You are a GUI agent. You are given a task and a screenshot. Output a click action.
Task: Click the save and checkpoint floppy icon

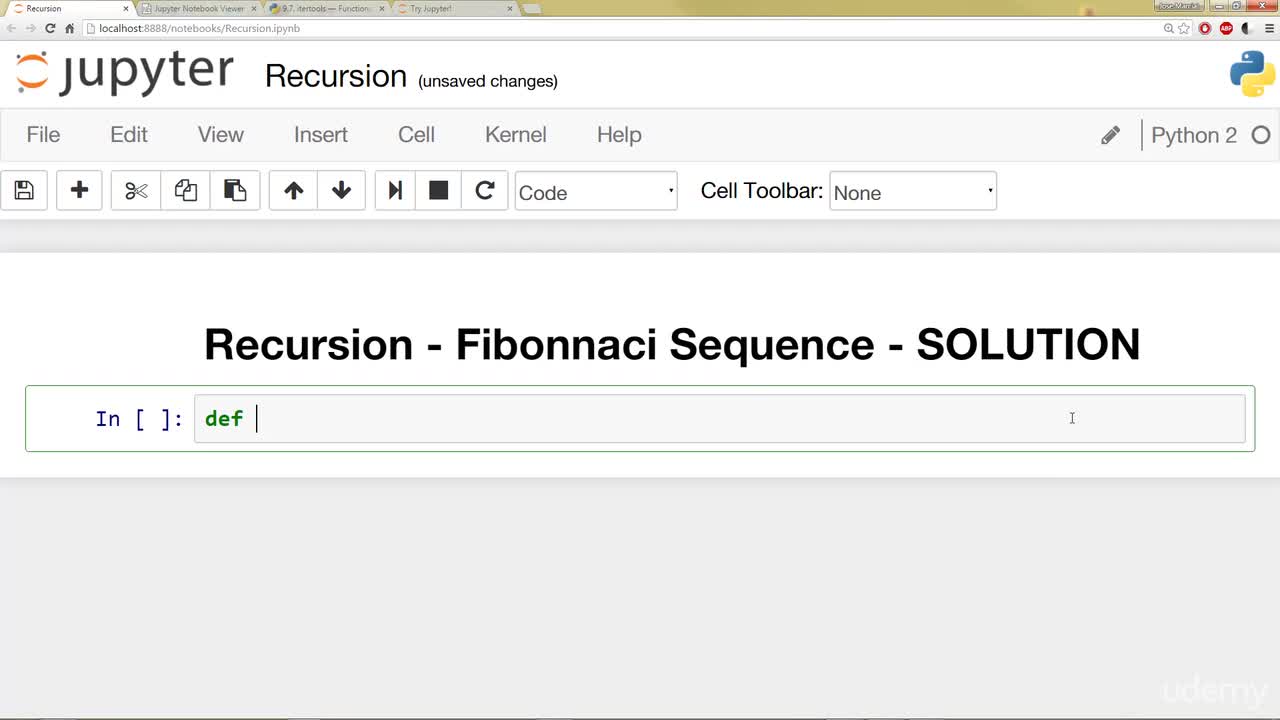[x=24, y=190]
